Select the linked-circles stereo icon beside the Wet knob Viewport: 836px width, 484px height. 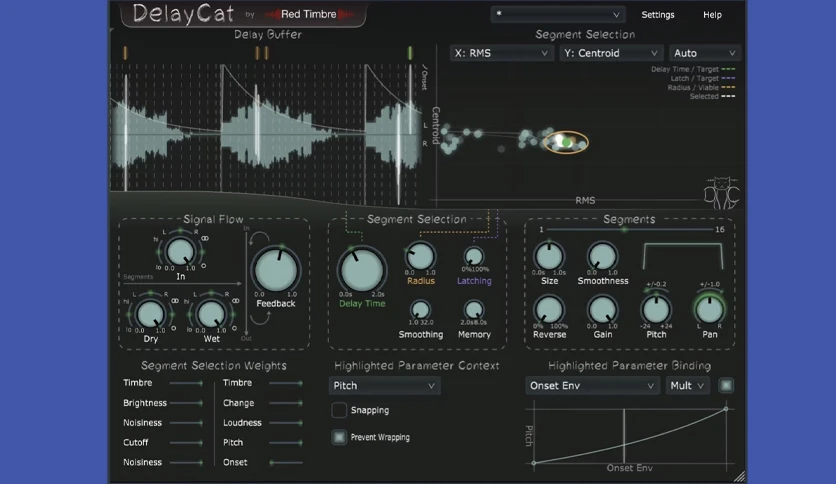pyautogui.click(x=235, y=301)
